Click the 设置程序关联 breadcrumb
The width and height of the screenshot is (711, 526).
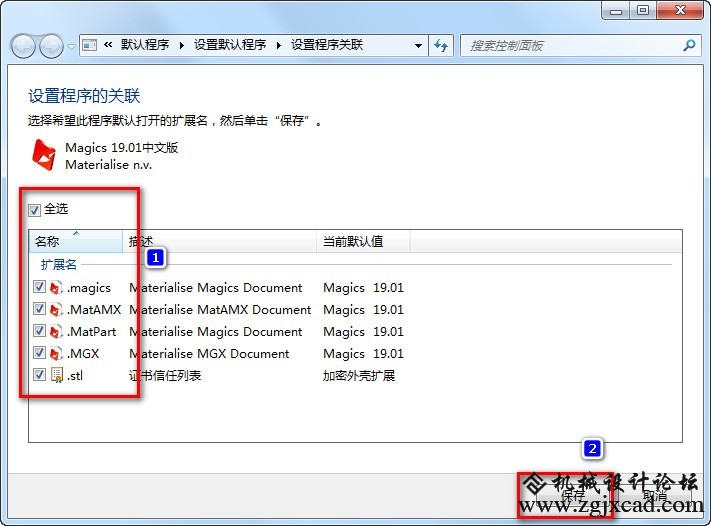pyautogui.click(x=326, y=45)
